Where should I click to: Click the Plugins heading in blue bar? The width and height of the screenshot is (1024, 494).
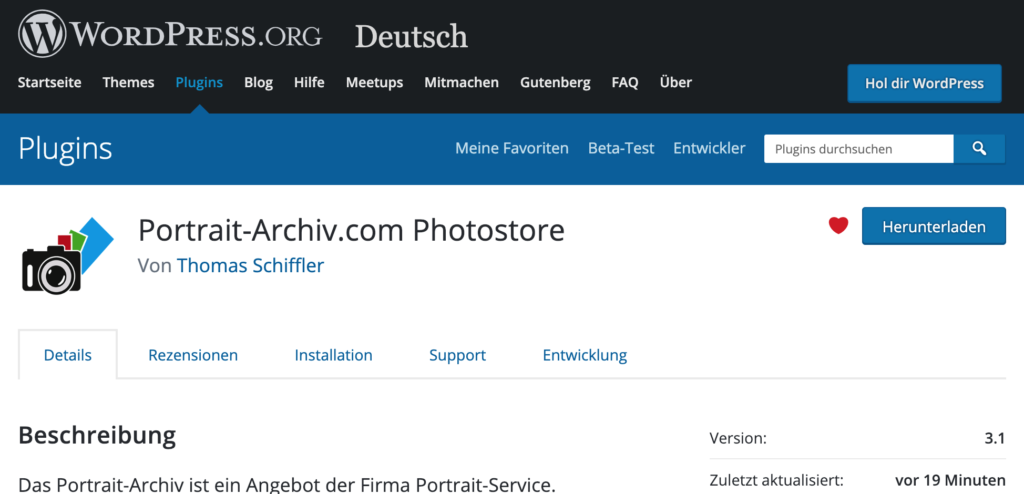click(x=65, y=149)
